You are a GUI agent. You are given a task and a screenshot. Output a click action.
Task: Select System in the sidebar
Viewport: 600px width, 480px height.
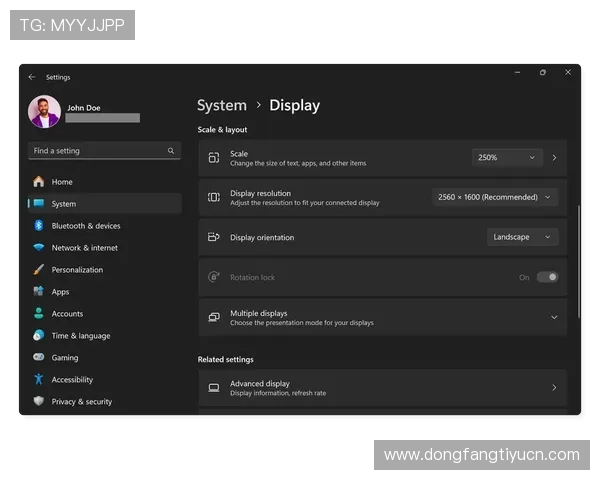point(64,204)
